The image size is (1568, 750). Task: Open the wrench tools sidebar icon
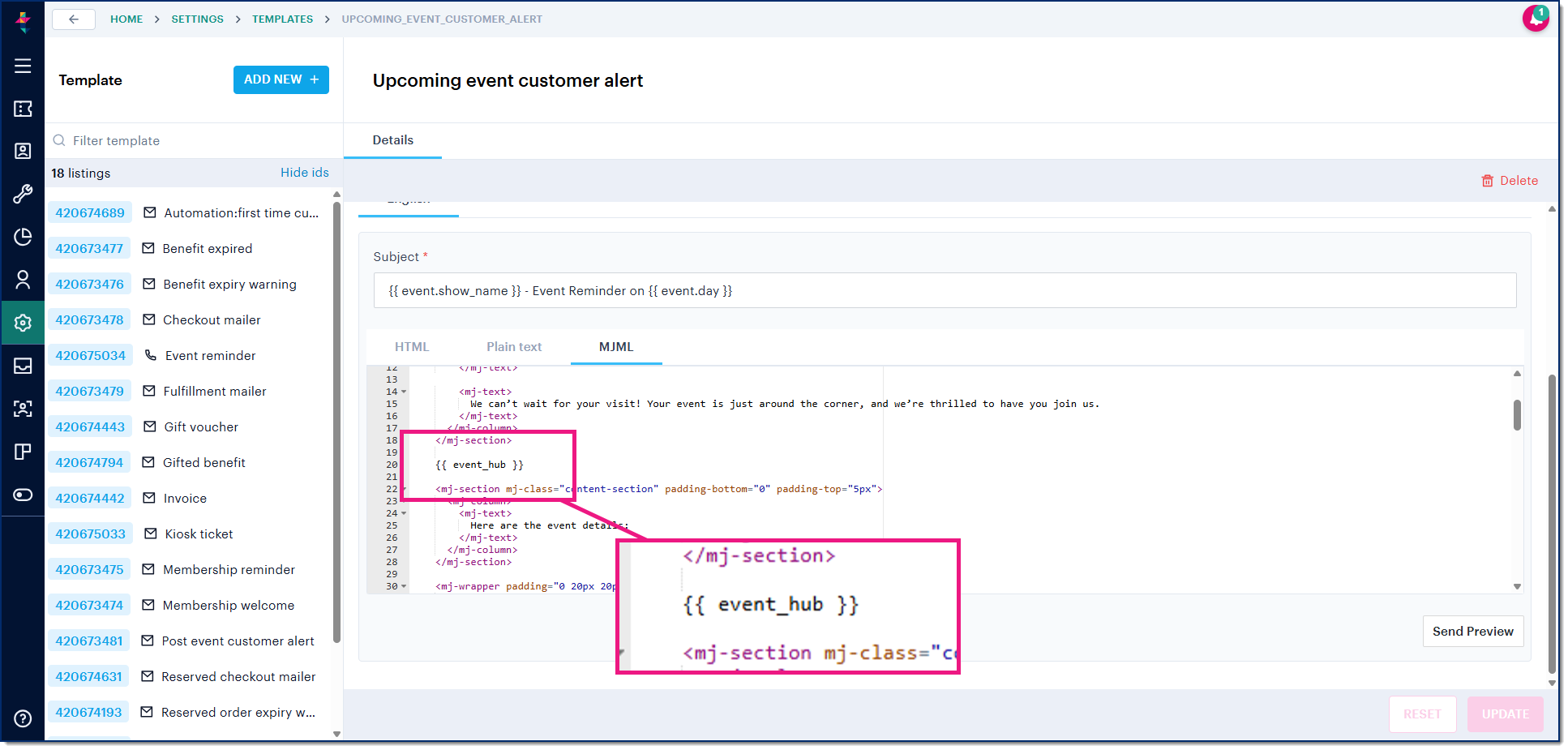23,194
